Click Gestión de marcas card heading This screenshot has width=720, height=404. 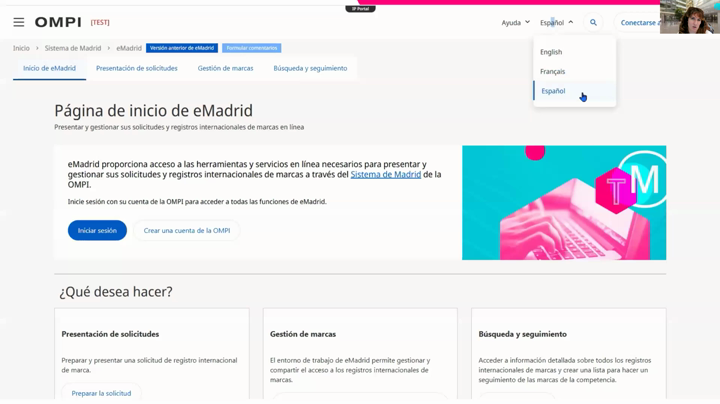point(303,334)
